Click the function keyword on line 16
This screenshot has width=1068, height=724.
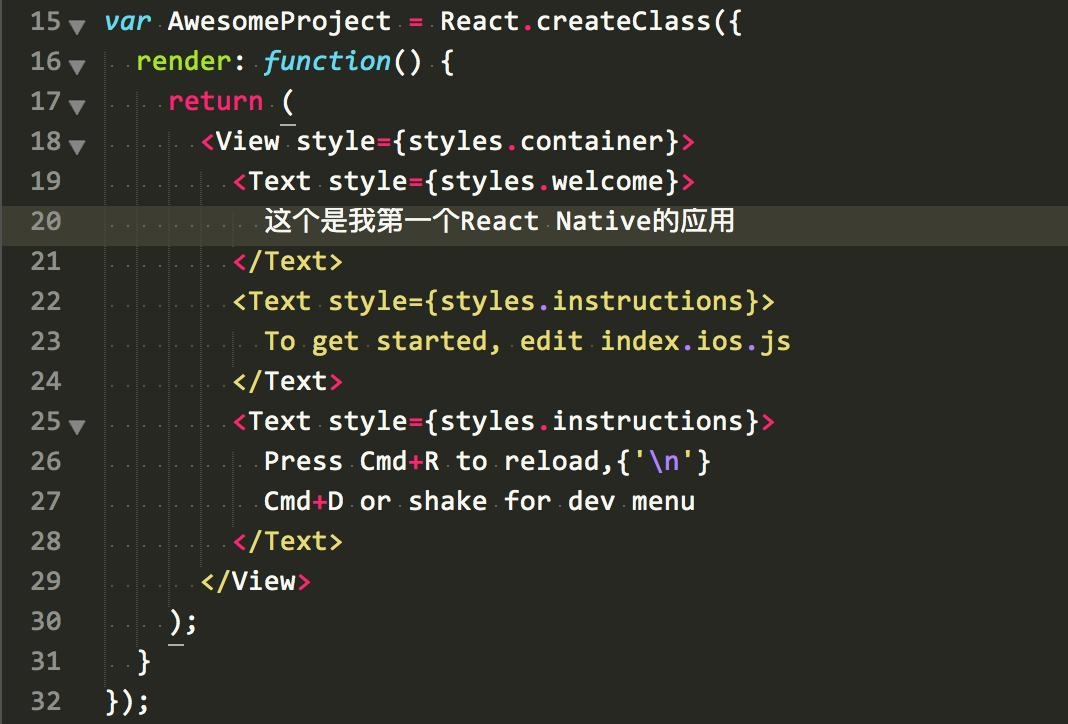click(327, 61)
